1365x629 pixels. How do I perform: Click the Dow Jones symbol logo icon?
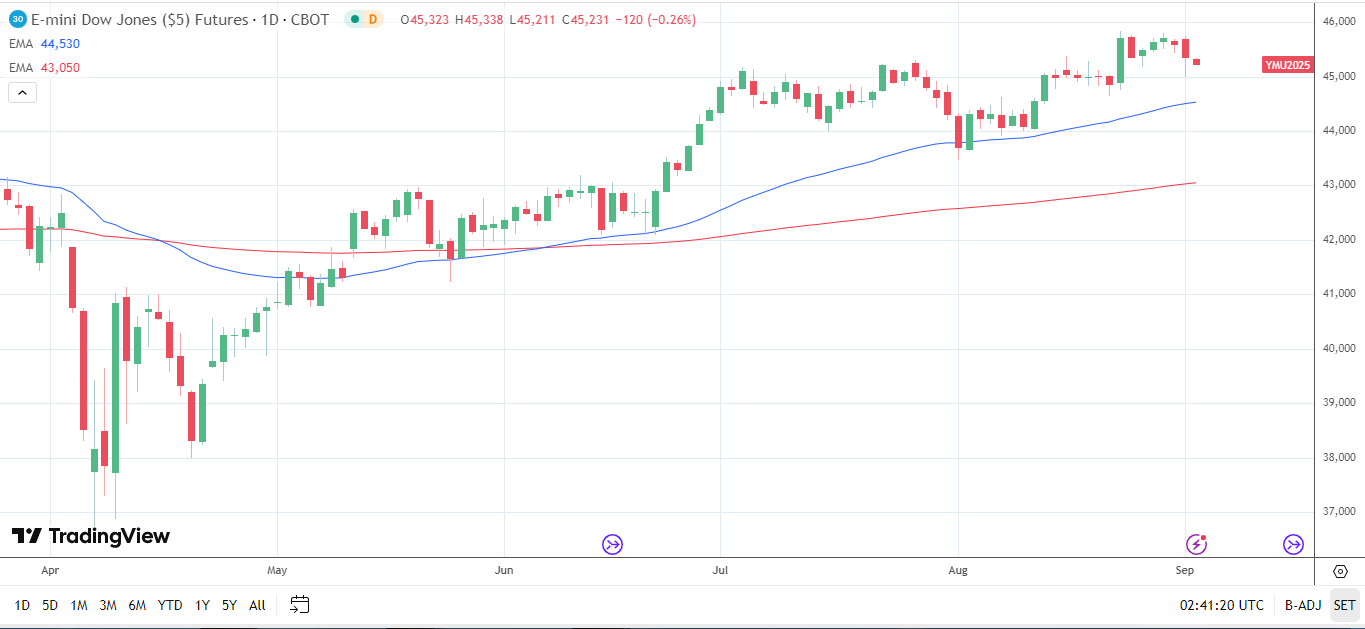[18, 19]
